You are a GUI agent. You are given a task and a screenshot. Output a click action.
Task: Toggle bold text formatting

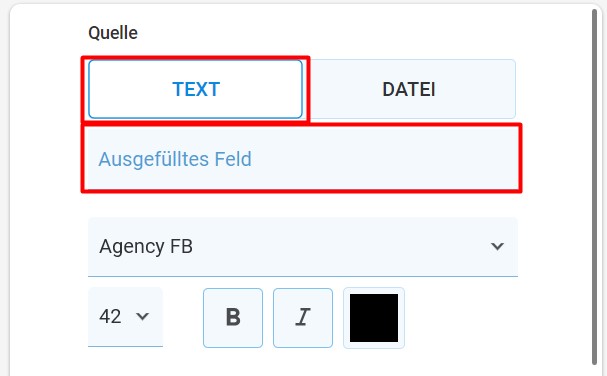click(x=233, y=318)
